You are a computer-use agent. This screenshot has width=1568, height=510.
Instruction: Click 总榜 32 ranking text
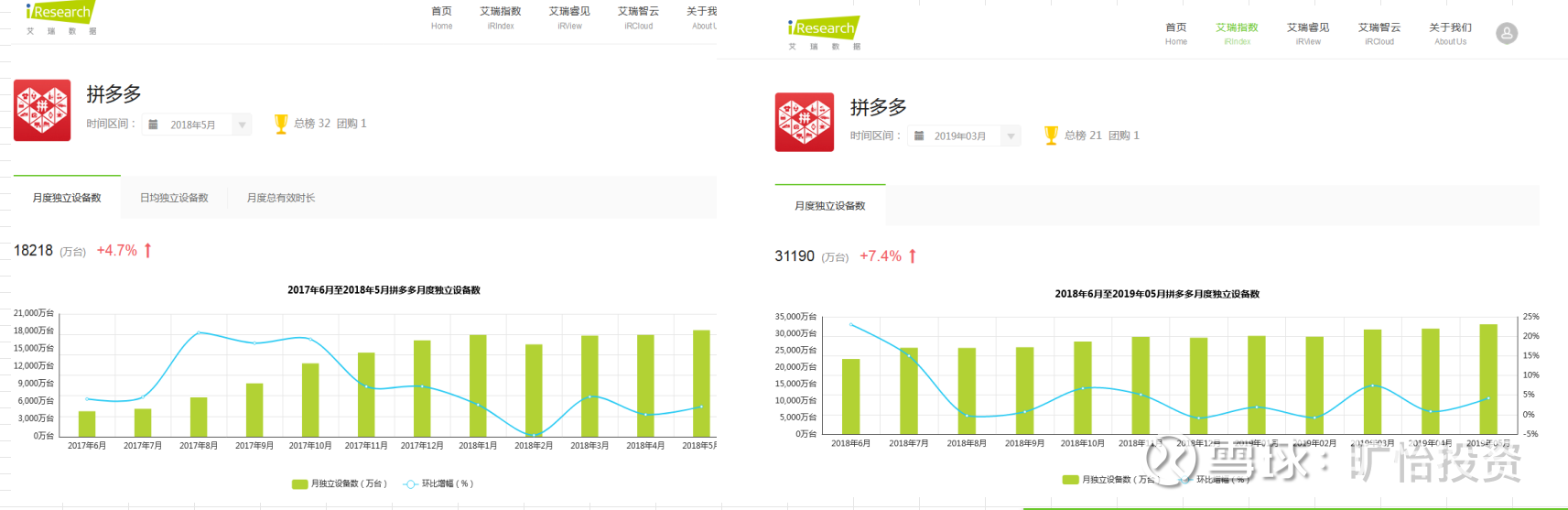312,124
